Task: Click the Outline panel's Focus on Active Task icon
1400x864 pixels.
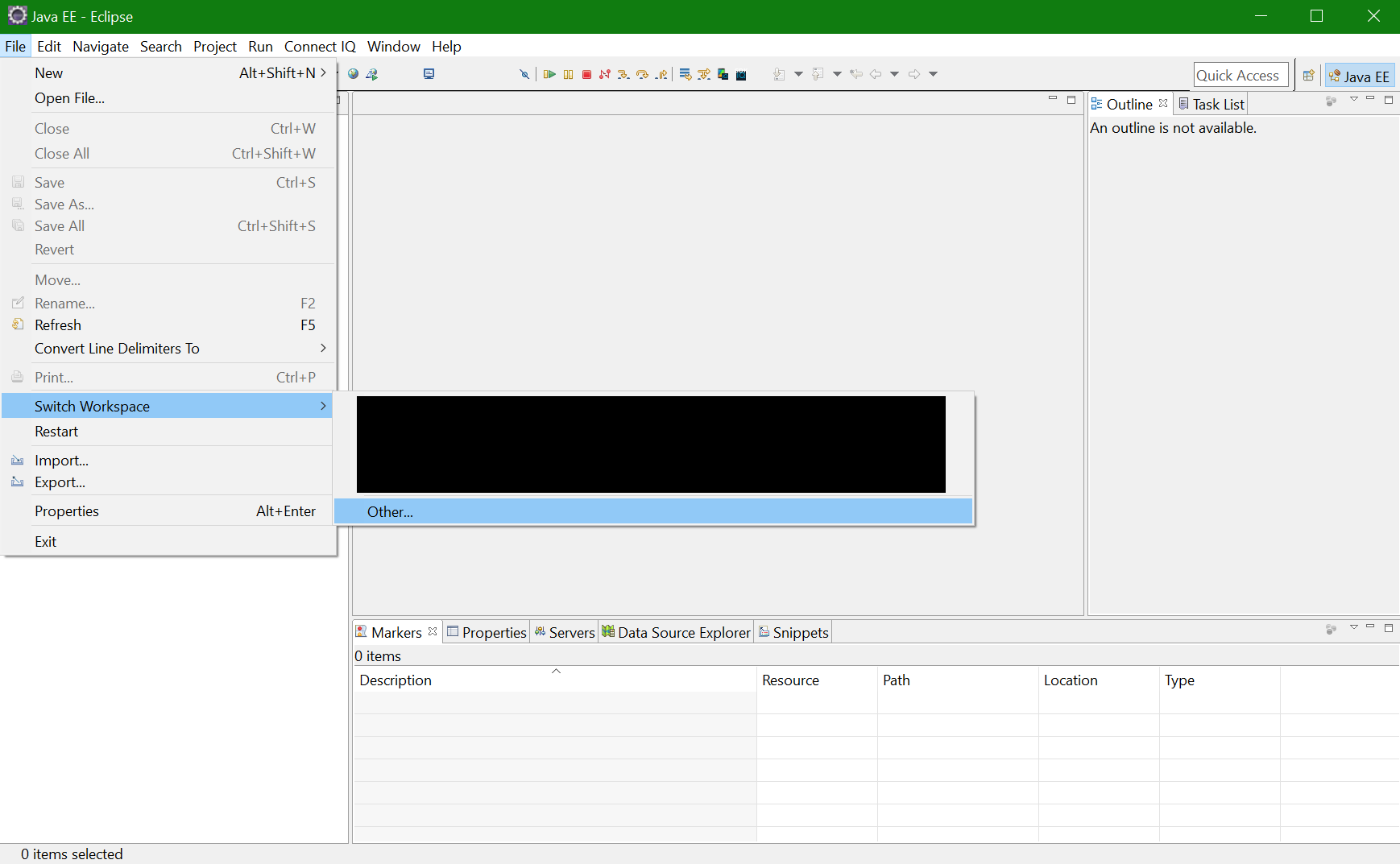Action: coord(1332,101)
